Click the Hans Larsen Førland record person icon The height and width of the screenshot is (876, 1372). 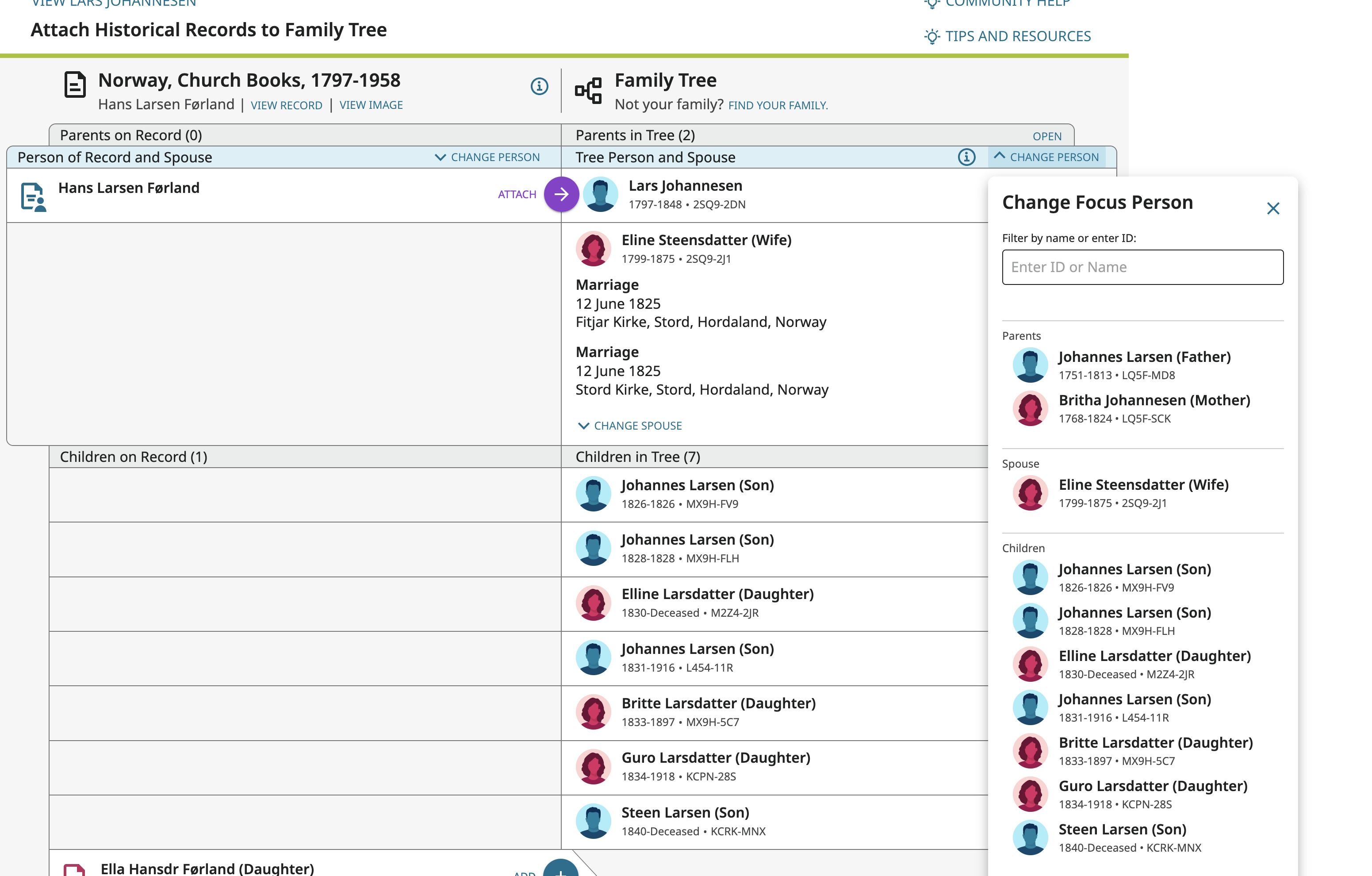pos(33,197)
